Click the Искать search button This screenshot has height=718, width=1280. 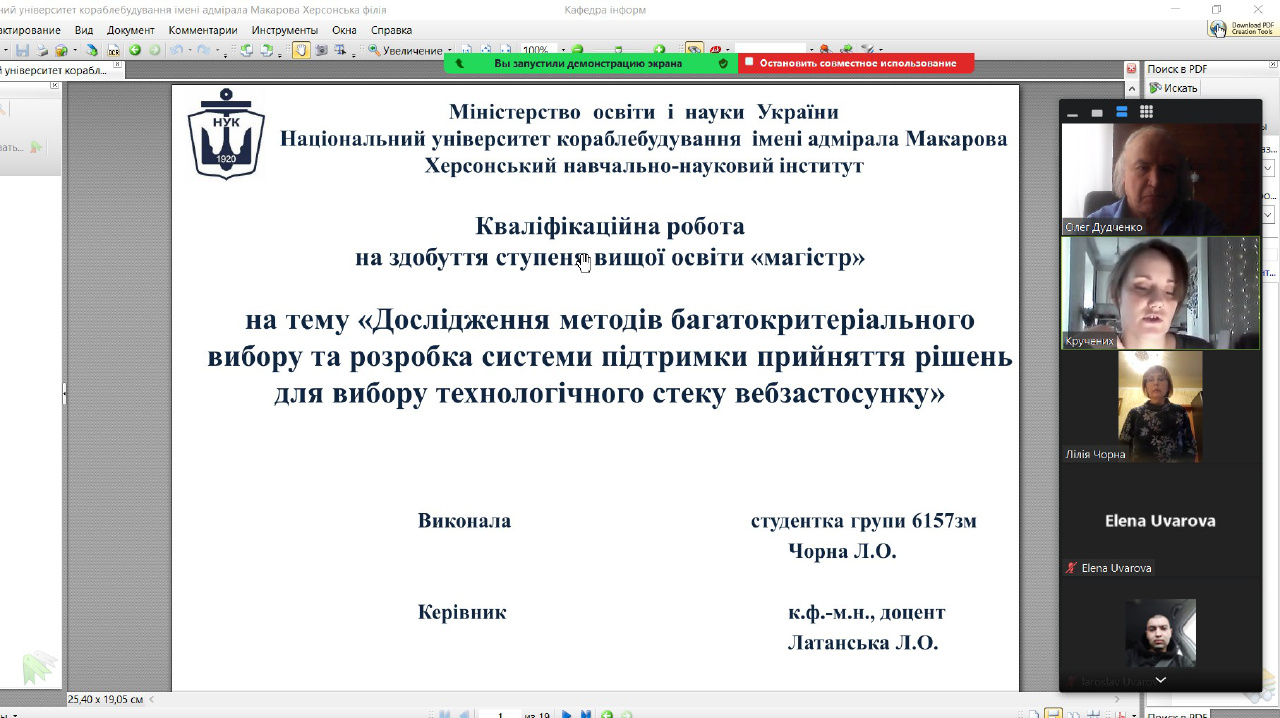1173,88
